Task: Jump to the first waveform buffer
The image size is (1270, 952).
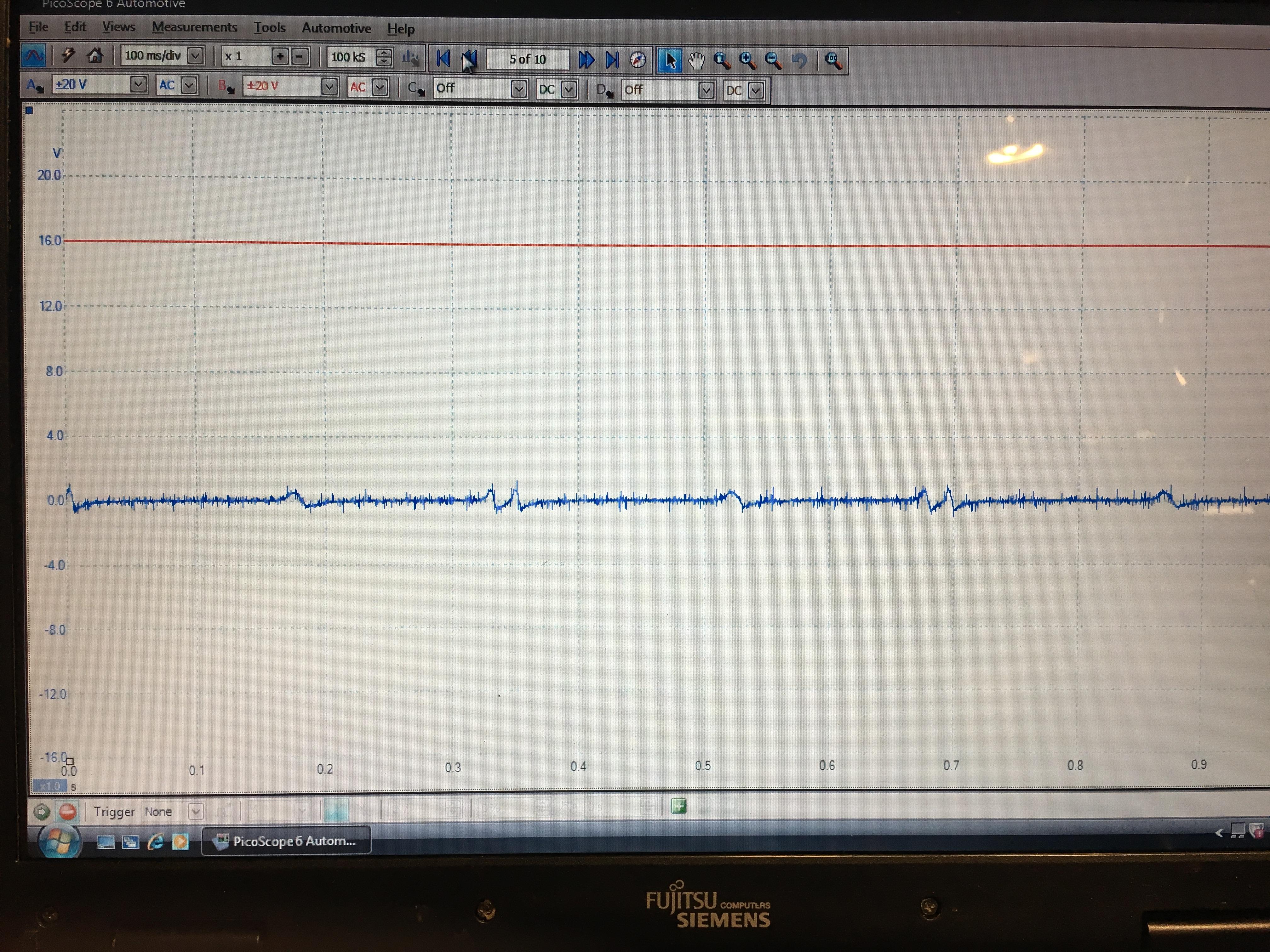Action: 443,59
